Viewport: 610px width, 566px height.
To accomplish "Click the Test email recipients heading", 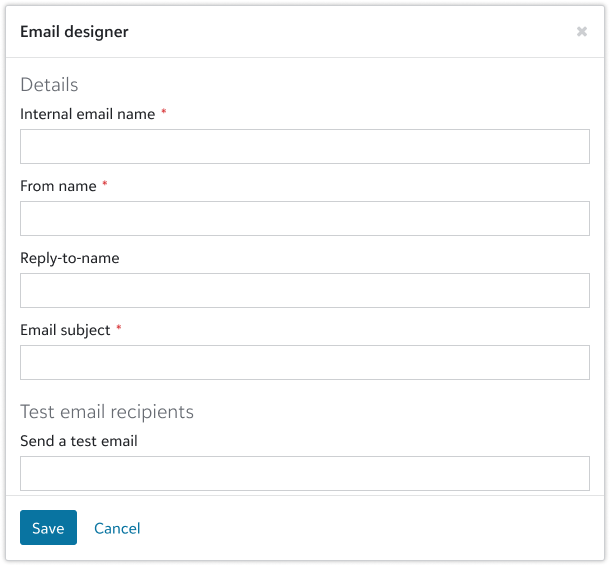I will [x=107, y=412].
